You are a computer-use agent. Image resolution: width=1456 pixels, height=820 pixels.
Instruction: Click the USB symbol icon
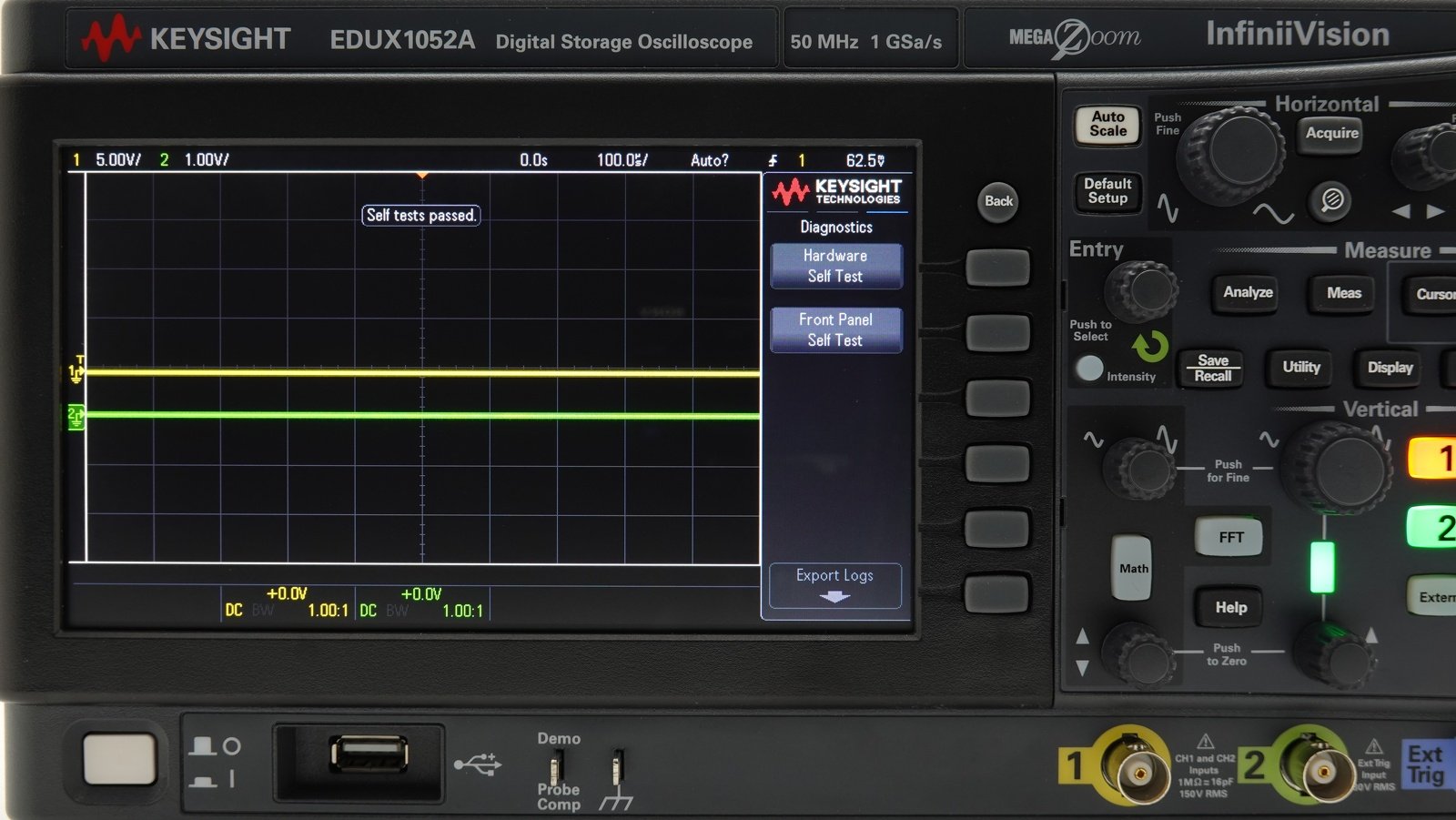[478, 764]
